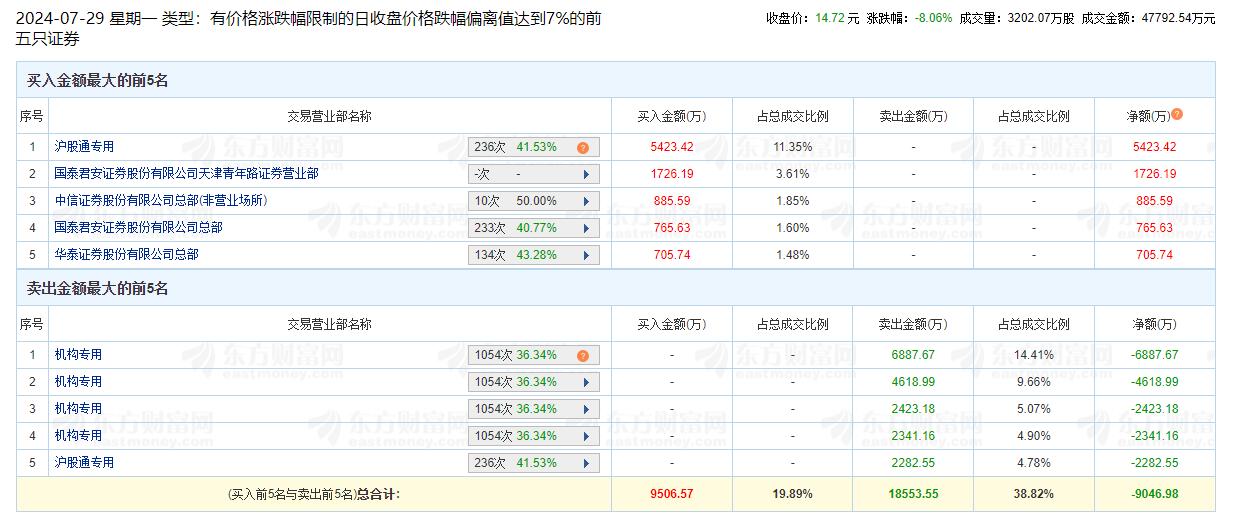Expand arrow in sell row 5 沪股通专用 badge

(586, 463)
